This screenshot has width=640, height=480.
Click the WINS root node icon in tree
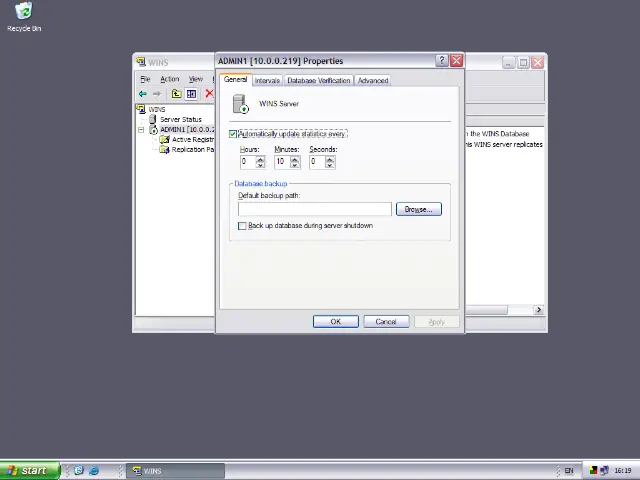pos(141,109)
